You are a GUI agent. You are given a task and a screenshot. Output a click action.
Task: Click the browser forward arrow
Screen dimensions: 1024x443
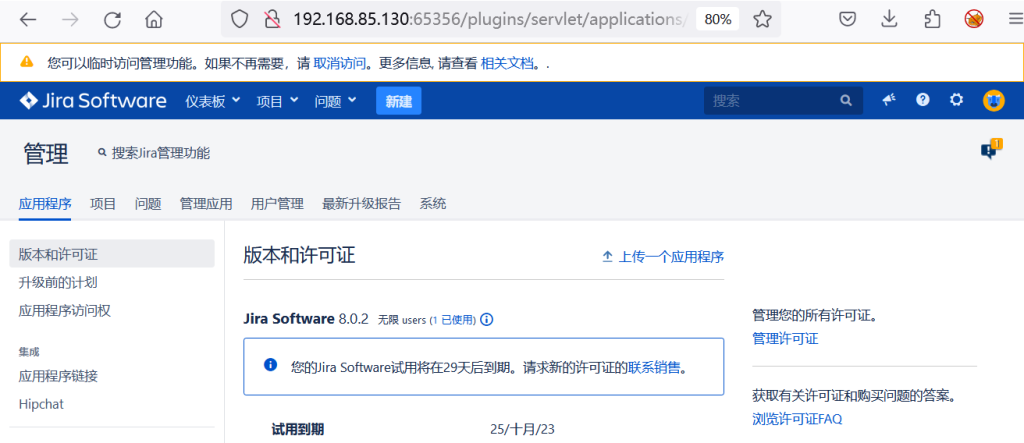click(70, 20)
